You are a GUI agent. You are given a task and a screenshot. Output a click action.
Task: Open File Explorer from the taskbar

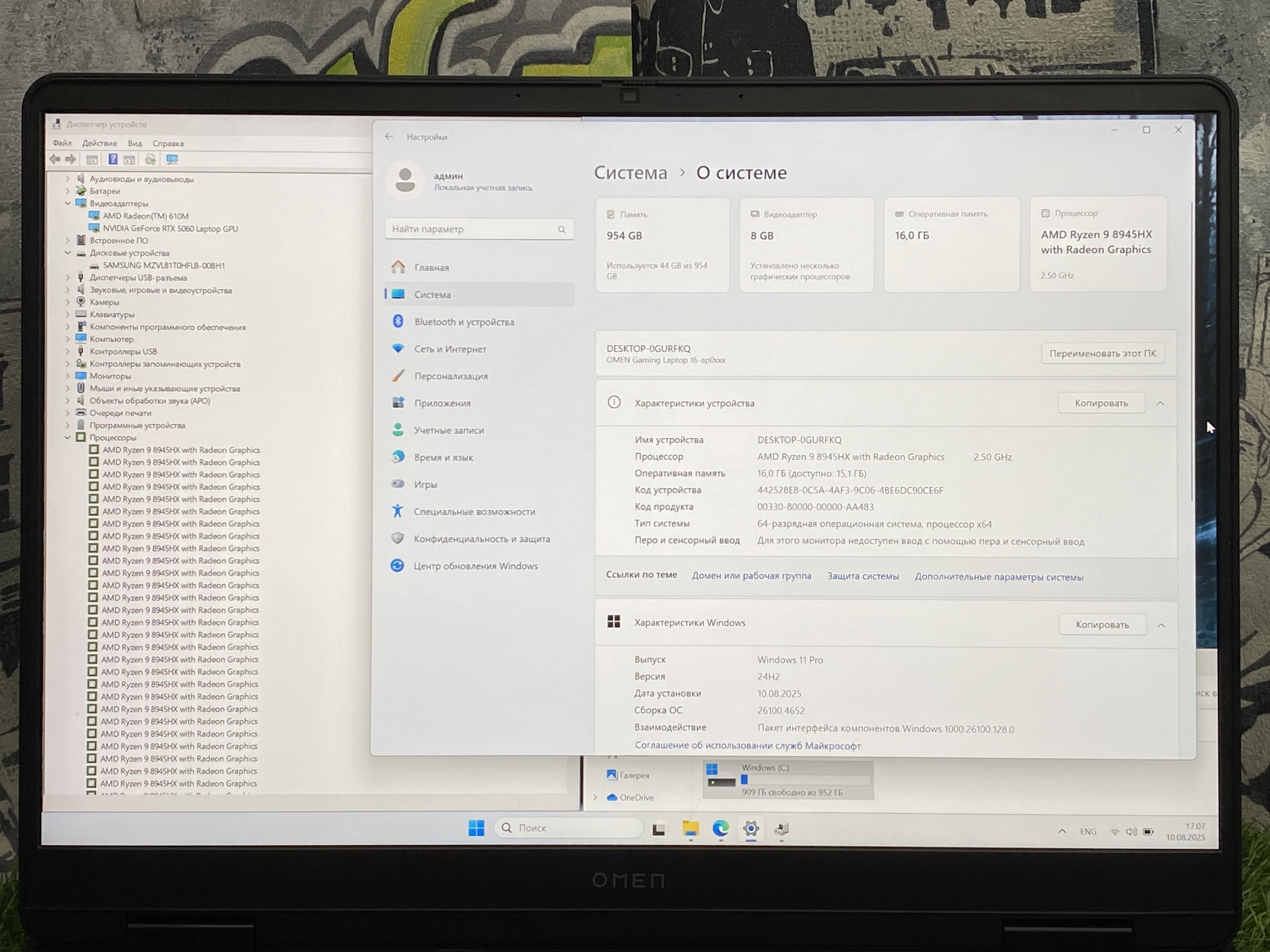[x=690, y=829]
